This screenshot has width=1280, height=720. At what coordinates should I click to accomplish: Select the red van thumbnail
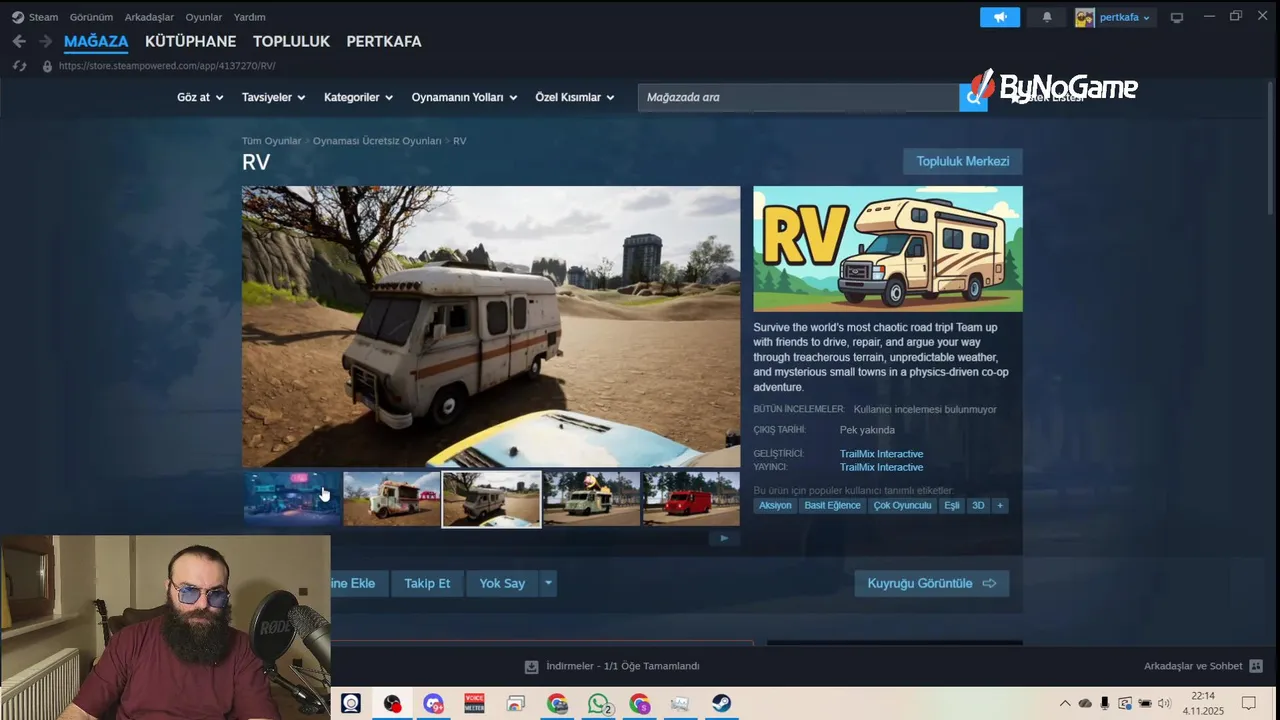(x=691, y=499)
